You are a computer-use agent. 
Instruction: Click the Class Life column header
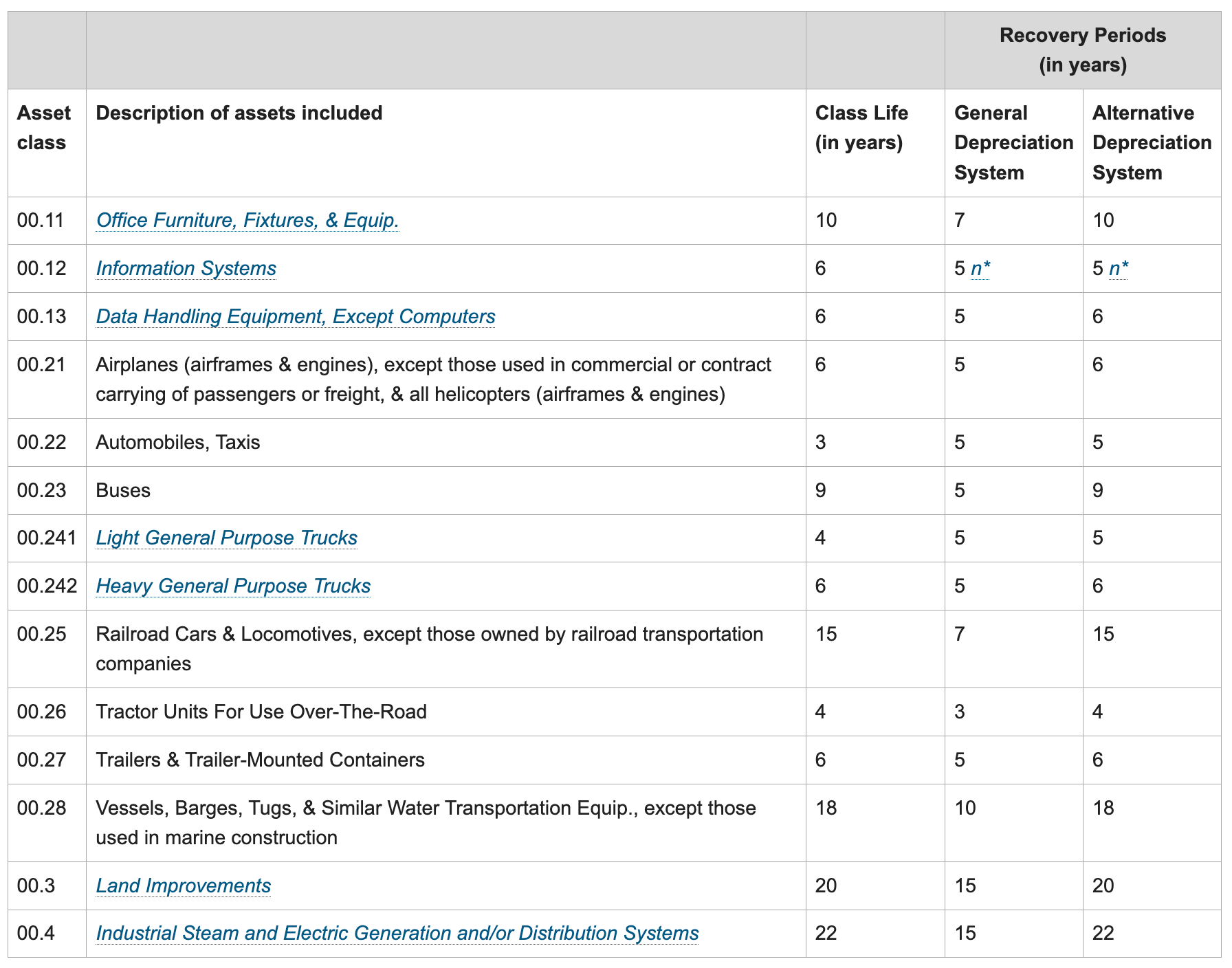875,143
